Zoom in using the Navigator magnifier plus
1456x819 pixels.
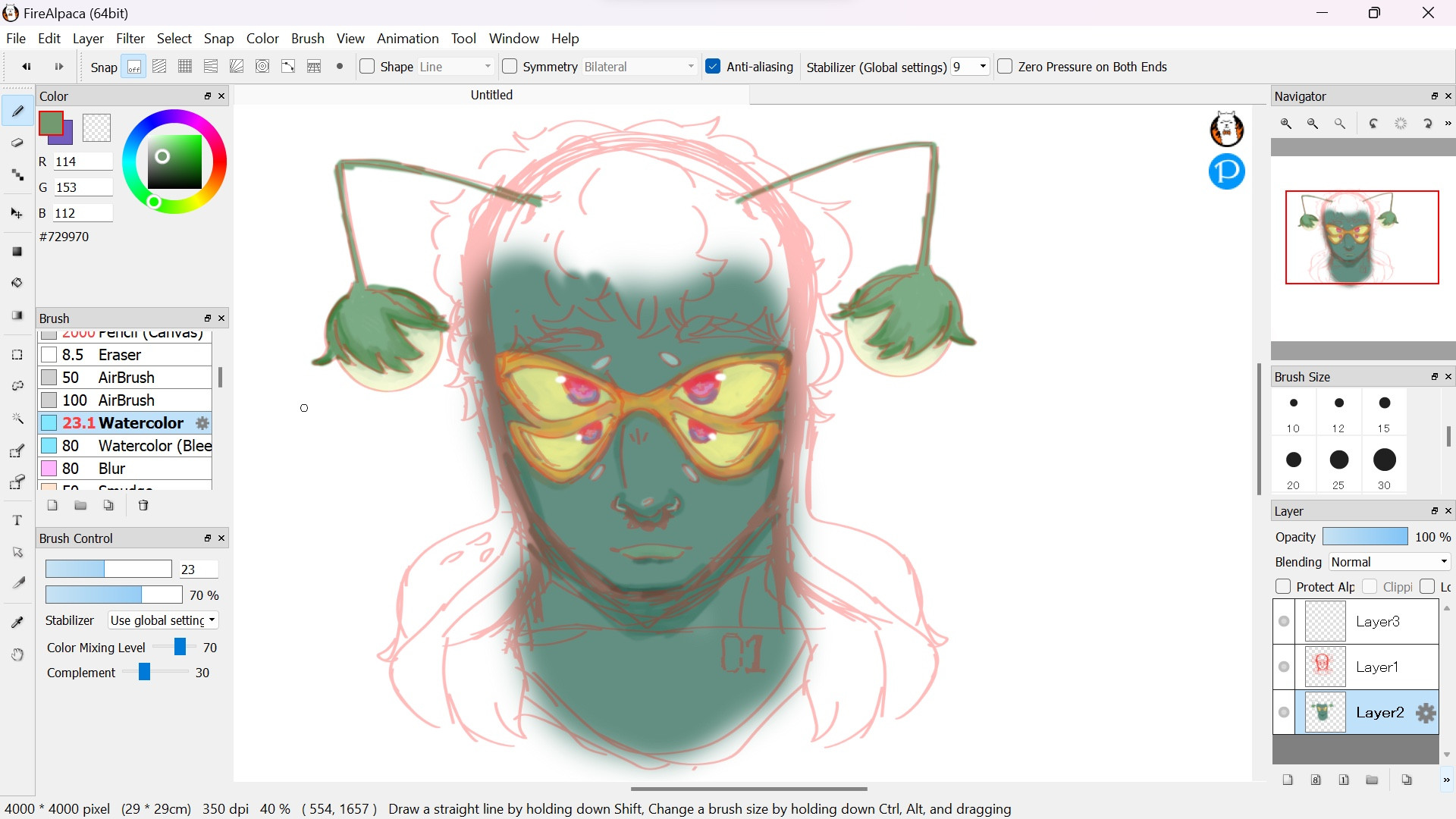click(x=1286, y=124)
